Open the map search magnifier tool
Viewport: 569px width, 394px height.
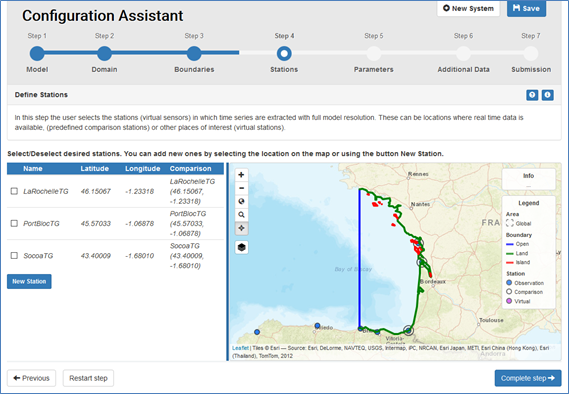pyautogui.click(x=241, y=215)
